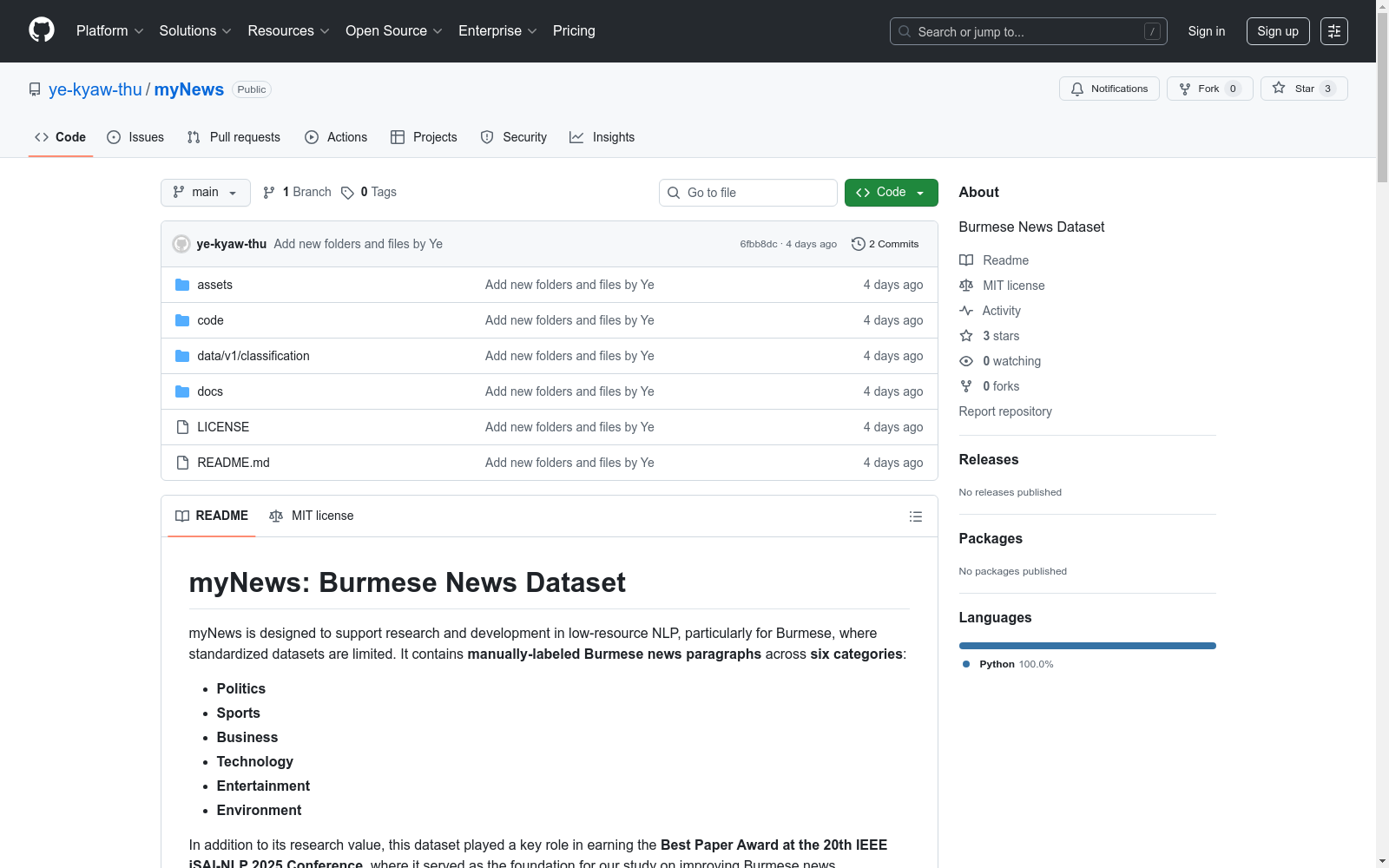1389x868 pixels.
Task: Click the search magnifier icon in header
Action: [905, 32]
